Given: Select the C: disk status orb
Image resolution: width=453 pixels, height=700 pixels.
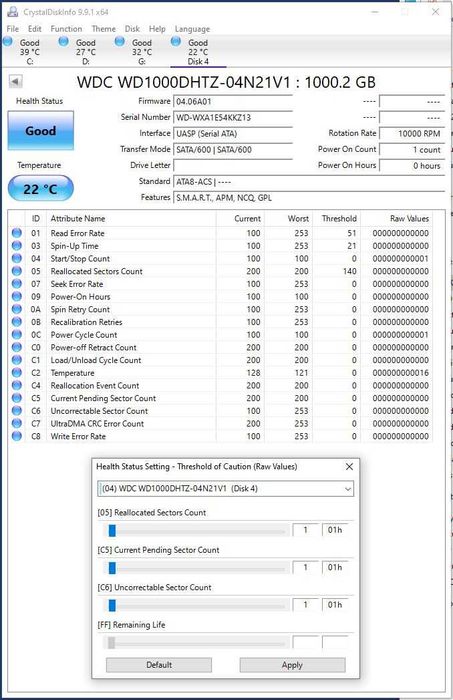Looking at the screenshot, I should (x=8, y=42).
